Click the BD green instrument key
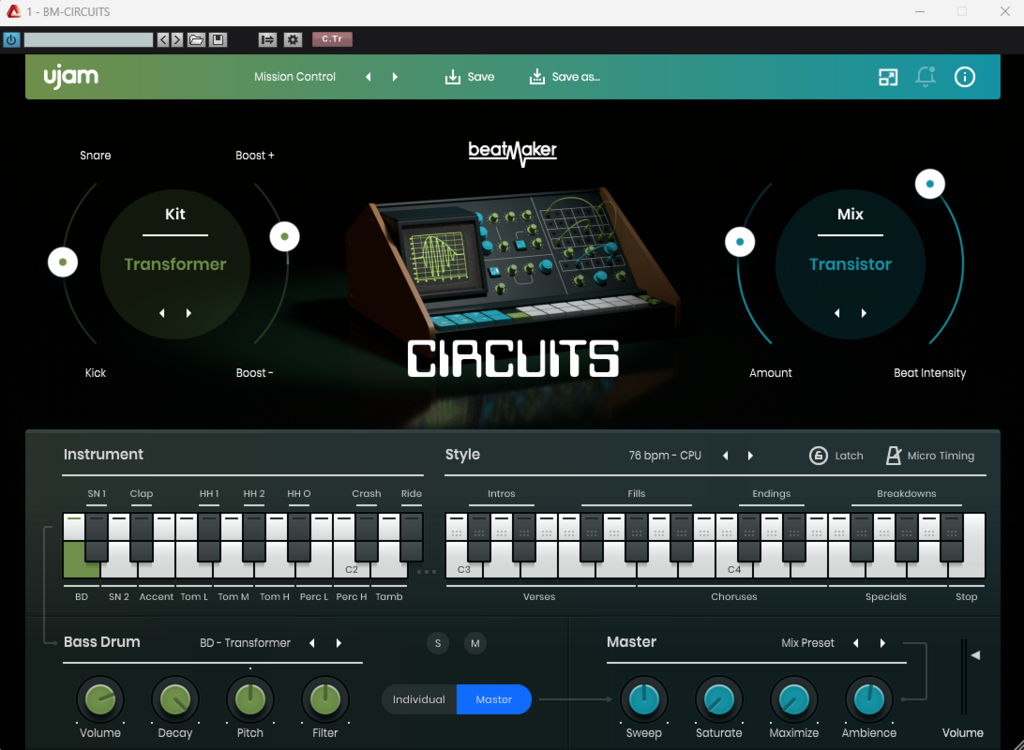The height and width of the screenshot is (750, 1024). tap(81, 561)
